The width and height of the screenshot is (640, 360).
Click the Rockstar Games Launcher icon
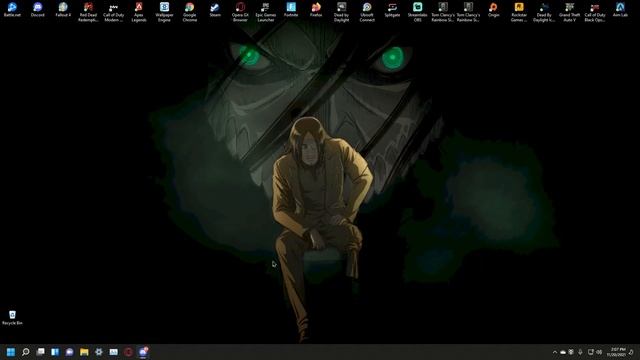point(518,11)
